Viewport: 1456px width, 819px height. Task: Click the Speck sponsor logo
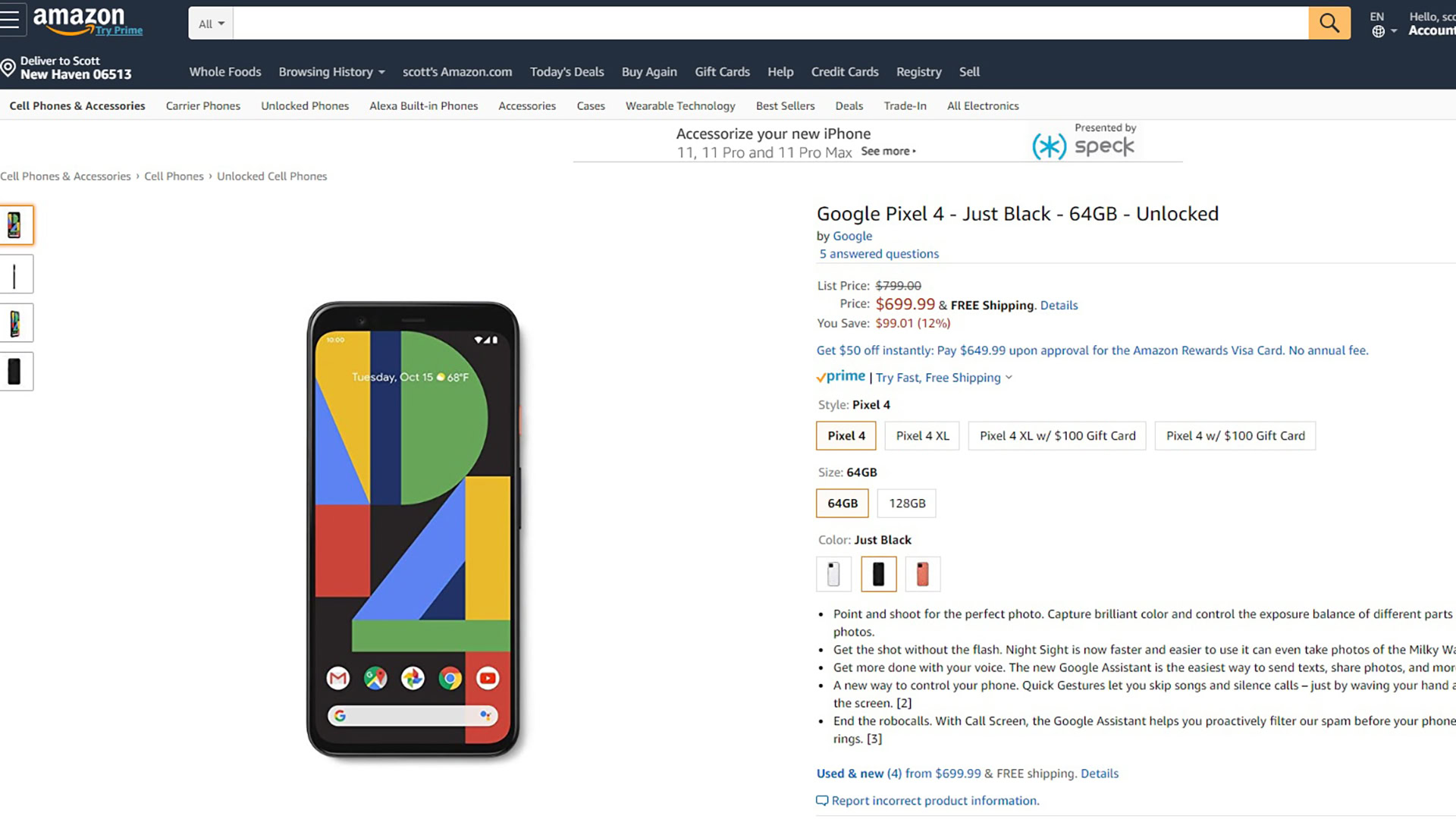[x=1084, y=145]
